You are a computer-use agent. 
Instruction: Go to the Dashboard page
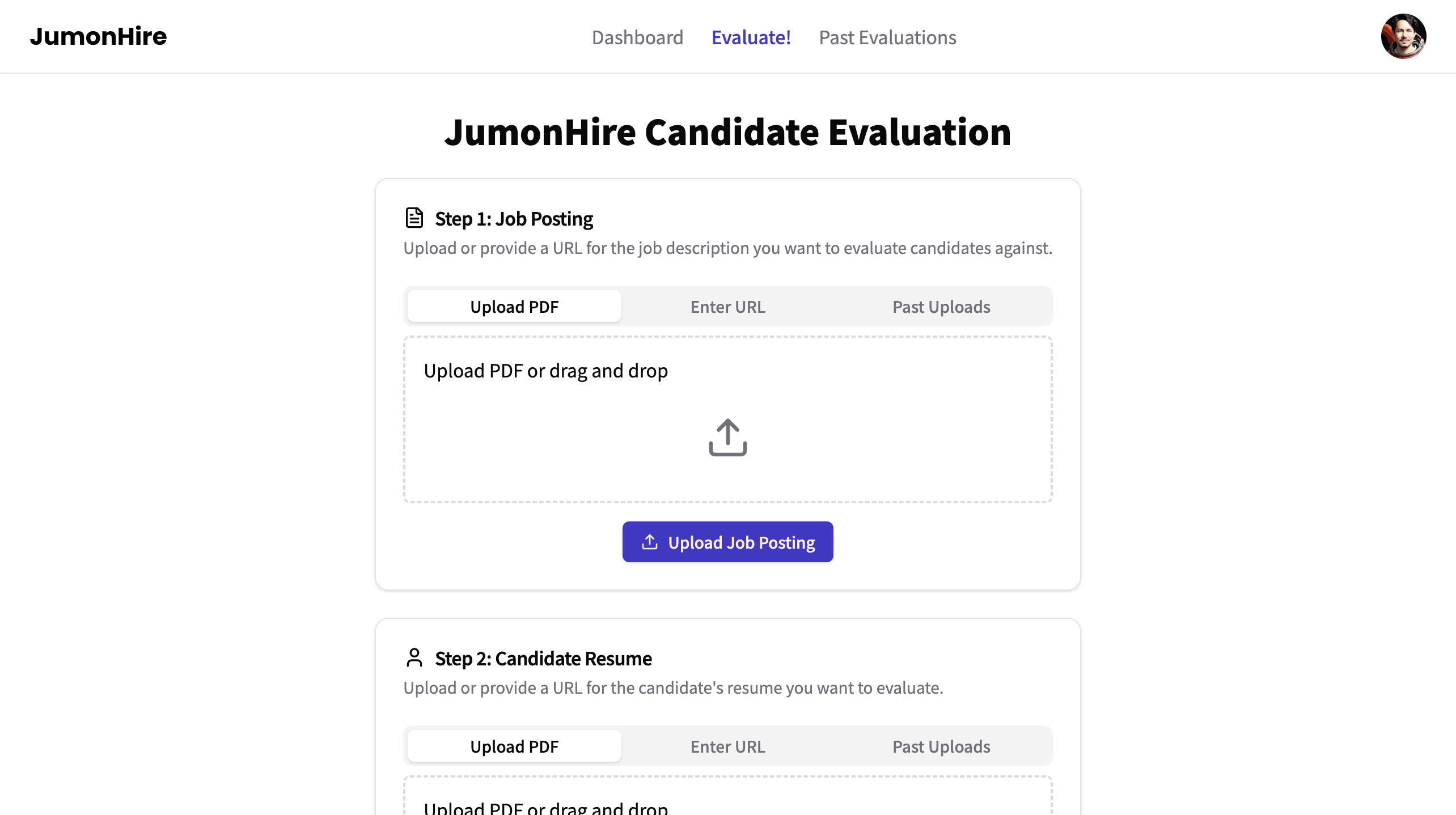click(637, 37)
